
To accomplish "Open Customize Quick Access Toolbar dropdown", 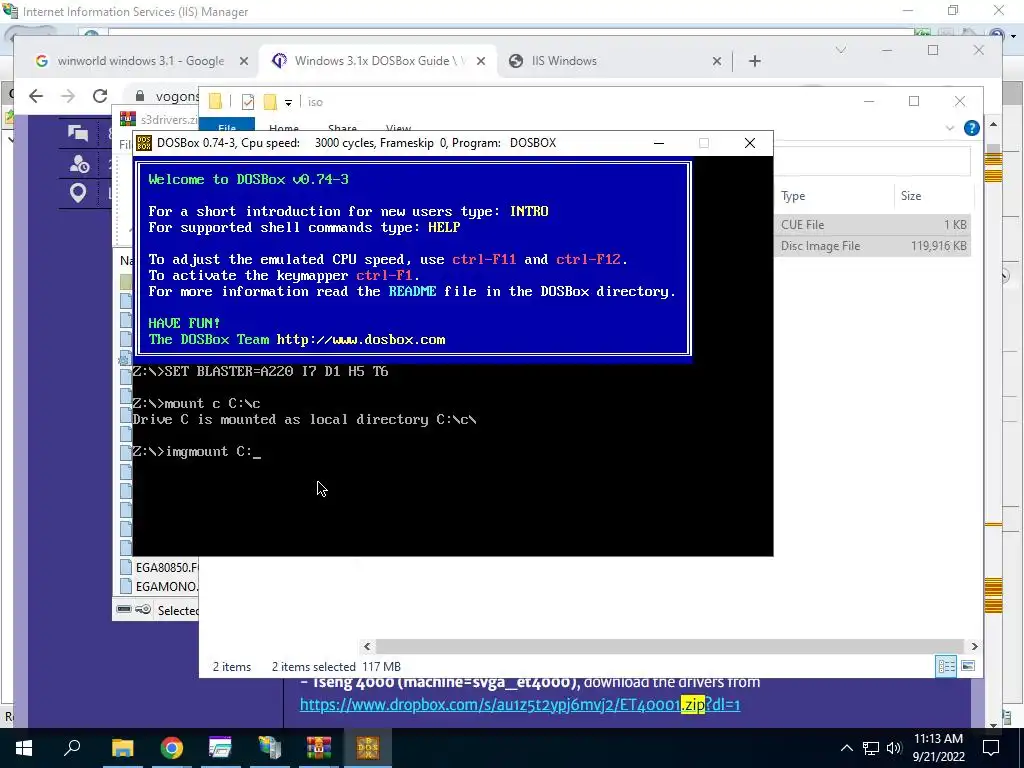I will [x=288, y=103].
